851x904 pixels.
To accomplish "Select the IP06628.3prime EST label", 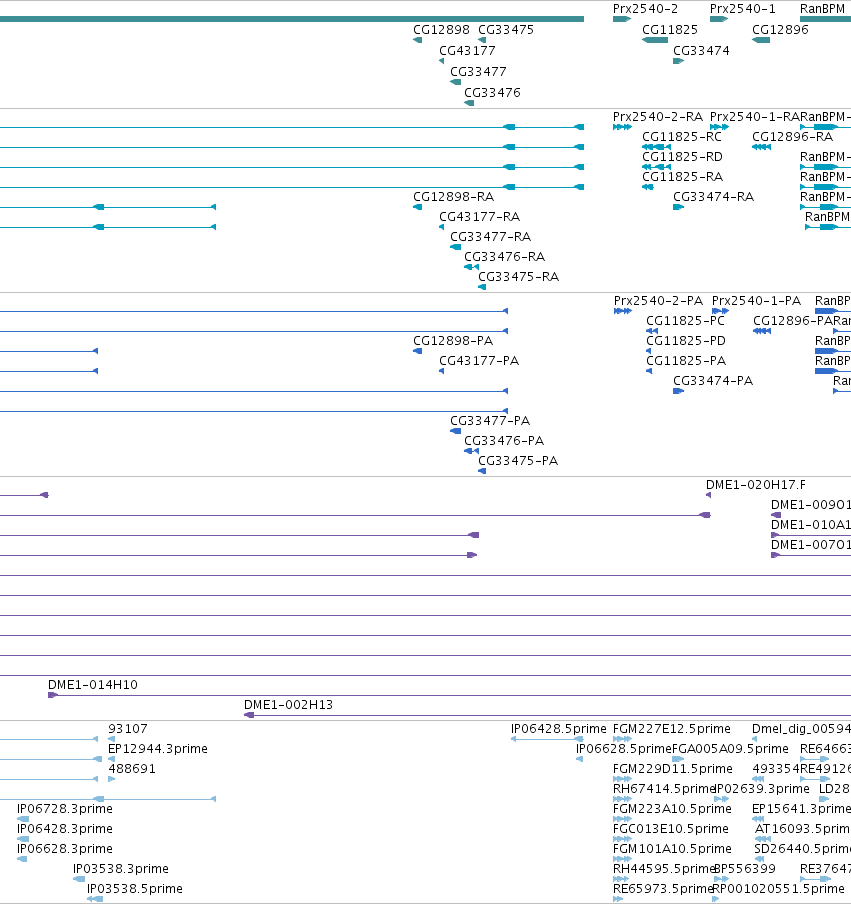I will [65, 849].
